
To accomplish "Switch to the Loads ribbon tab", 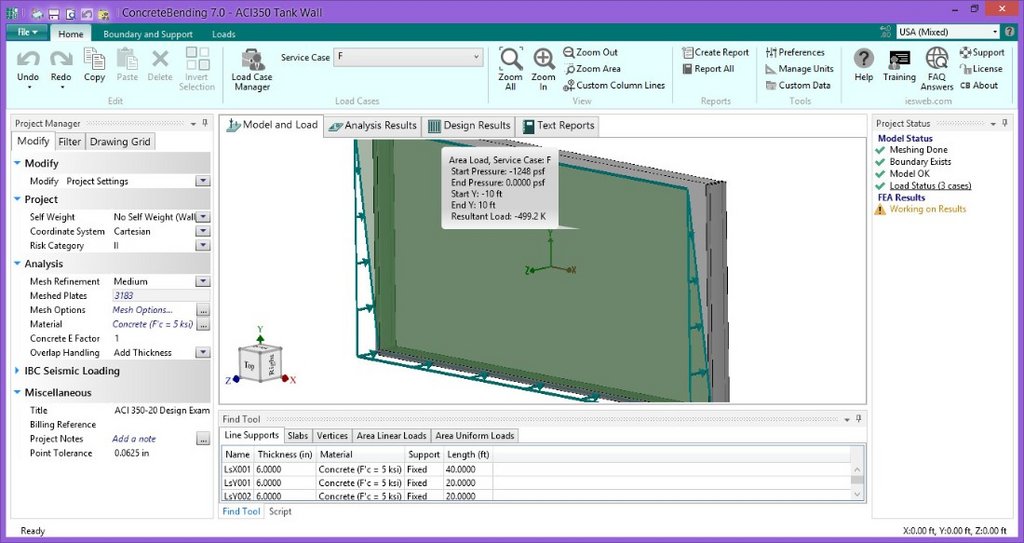I will click(x=223, y=34).
